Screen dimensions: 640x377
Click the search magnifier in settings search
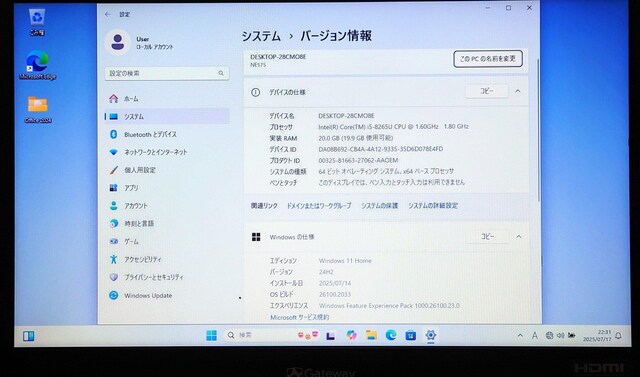pyautogui.click(x=221, y=73)
